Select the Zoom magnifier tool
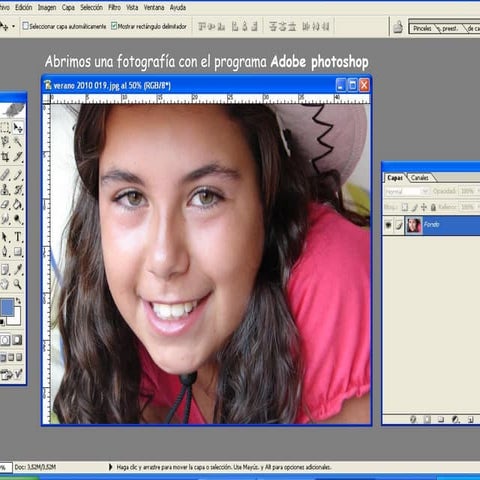The height and width of the screenshot is (480, 480). click(18, 284)
